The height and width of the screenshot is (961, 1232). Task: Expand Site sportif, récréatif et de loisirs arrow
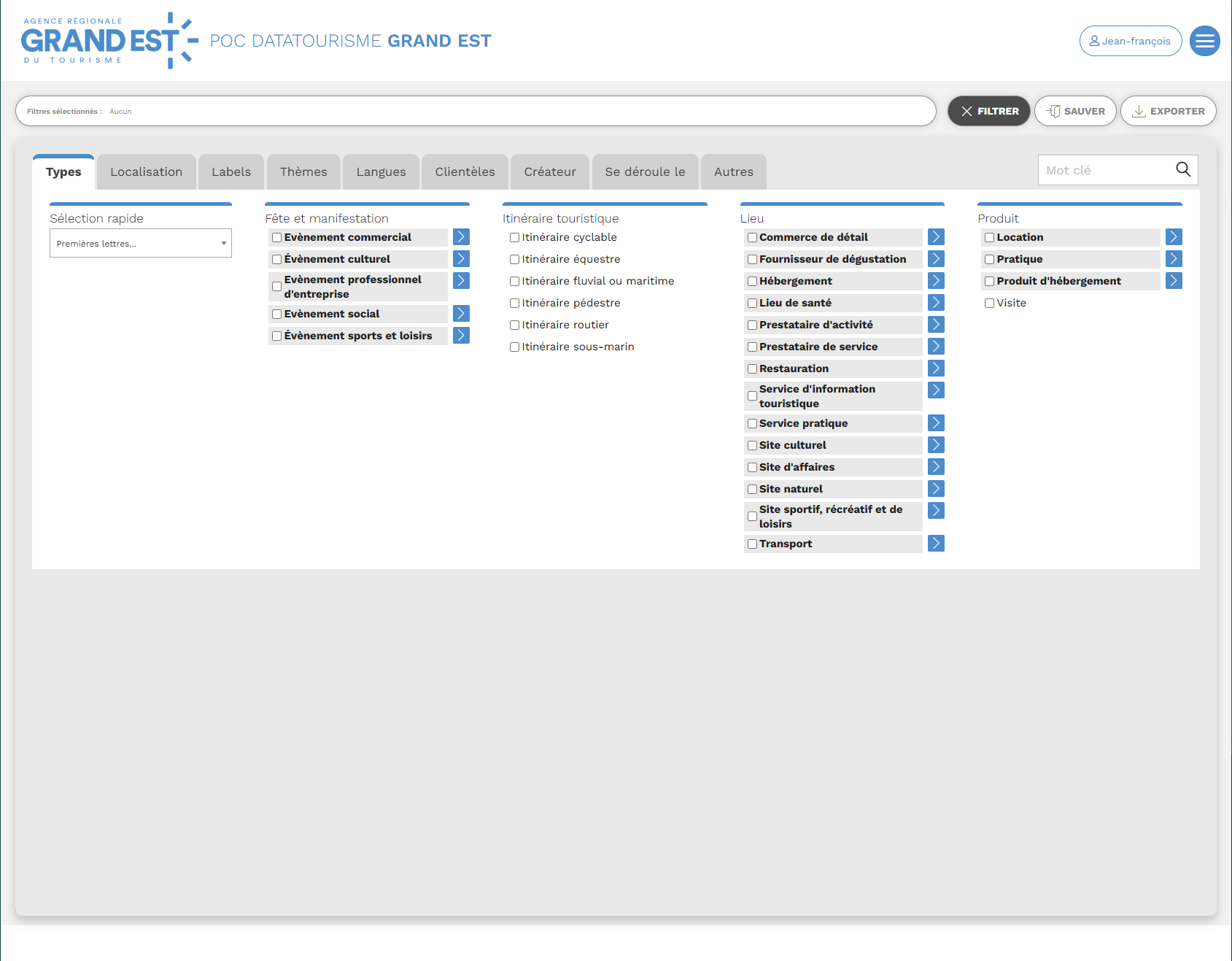936,511
